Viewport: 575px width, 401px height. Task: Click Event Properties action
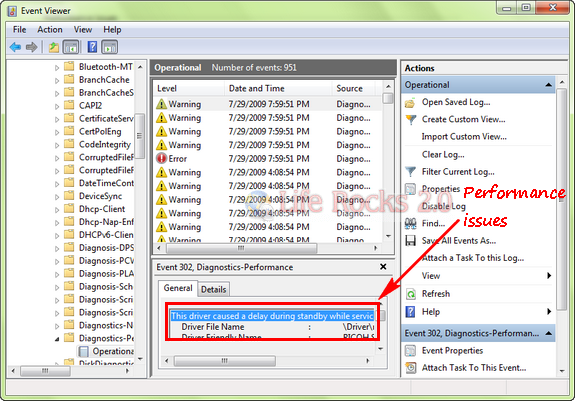point(452,351)
